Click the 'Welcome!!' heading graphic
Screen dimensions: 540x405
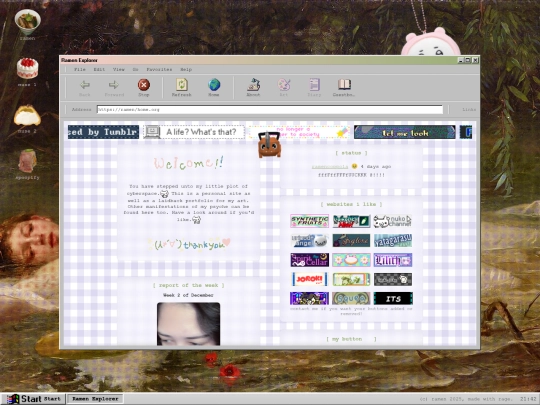[189, 163]
